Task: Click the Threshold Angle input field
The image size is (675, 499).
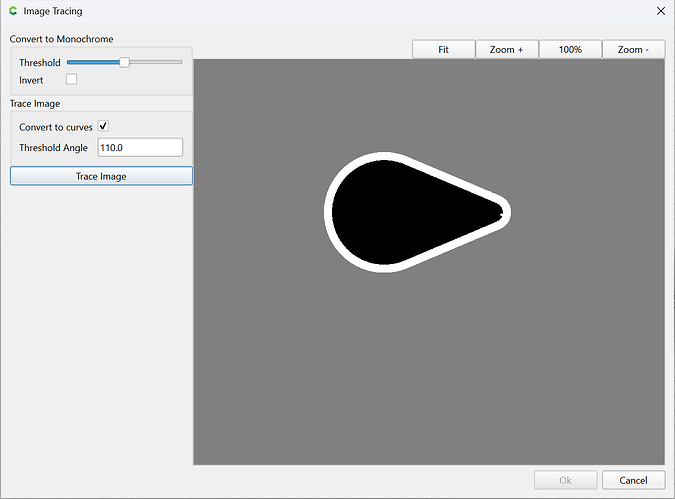Action: point(140,148)
